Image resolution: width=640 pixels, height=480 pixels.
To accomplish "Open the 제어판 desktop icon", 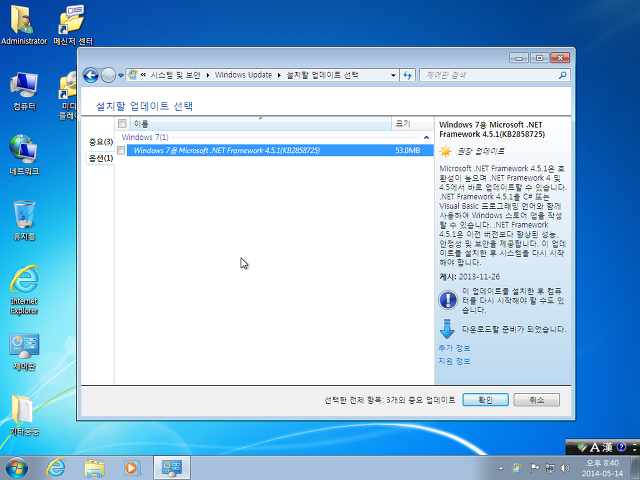I will point(24,352).
